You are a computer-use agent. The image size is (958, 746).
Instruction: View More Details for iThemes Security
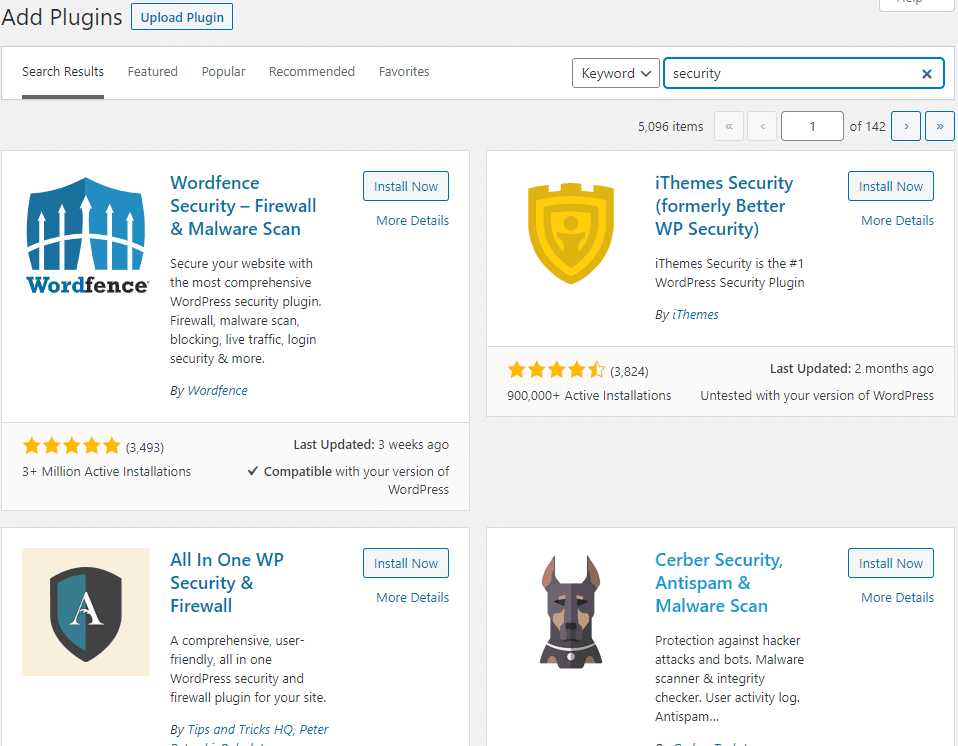click(898, 221)
